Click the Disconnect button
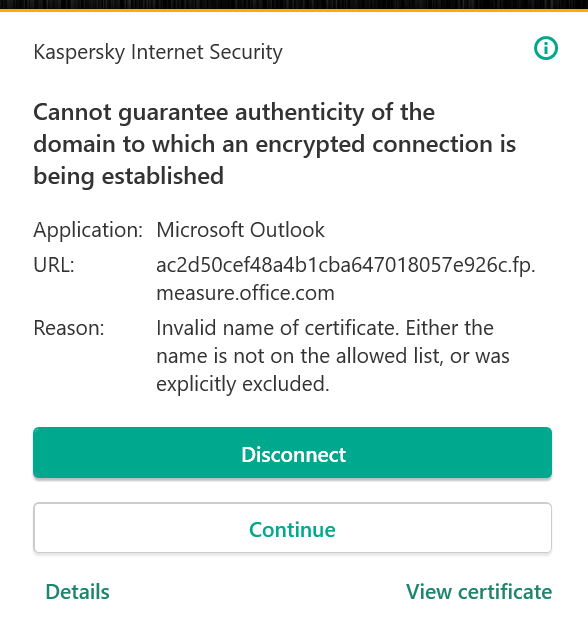This screenshot has width=588, height=628. point(292,453)
